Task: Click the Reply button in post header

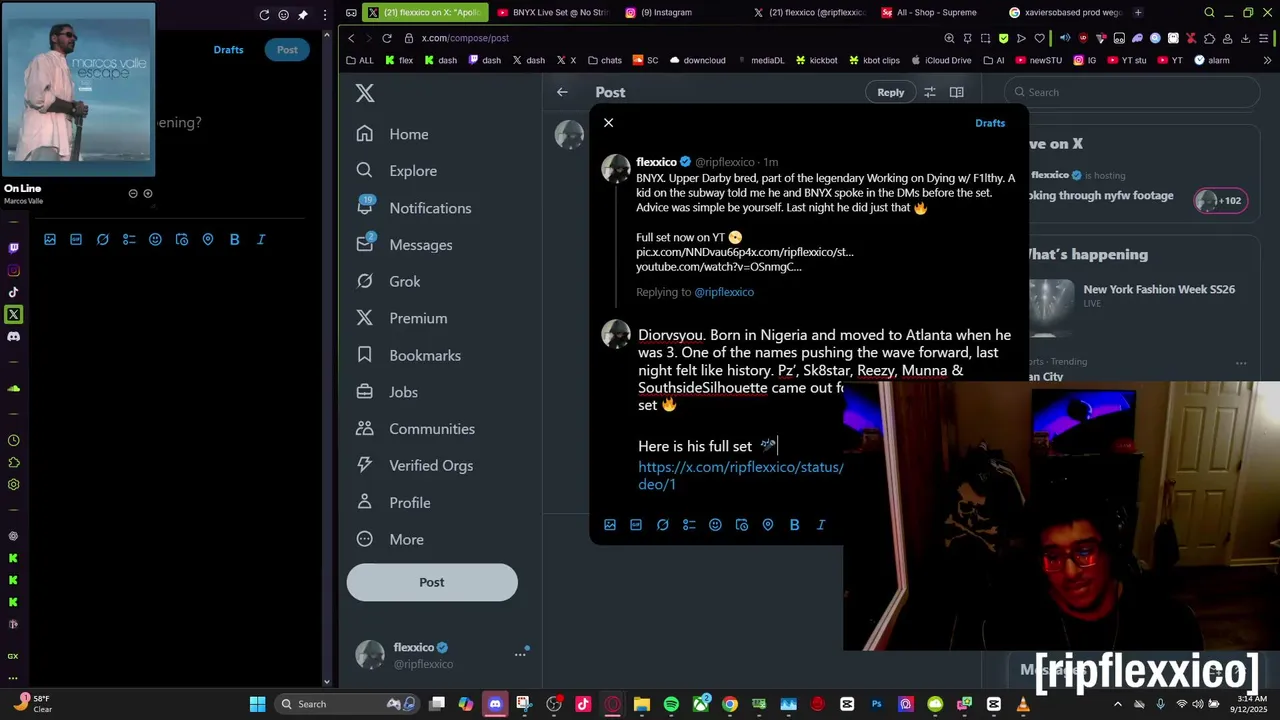Action: (890, 92)
